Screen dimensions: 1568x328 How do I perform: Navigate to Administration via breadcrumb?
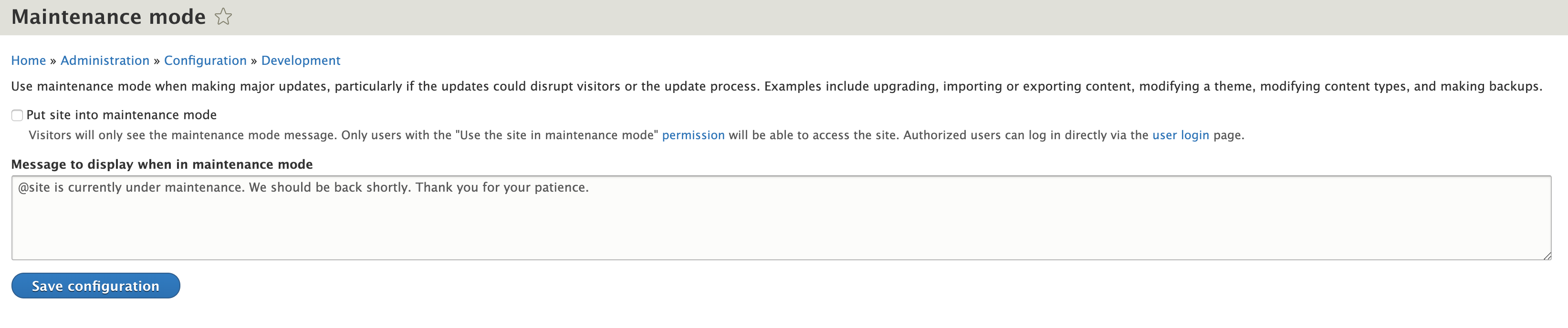pyautogui.click(x=105, y=60)
